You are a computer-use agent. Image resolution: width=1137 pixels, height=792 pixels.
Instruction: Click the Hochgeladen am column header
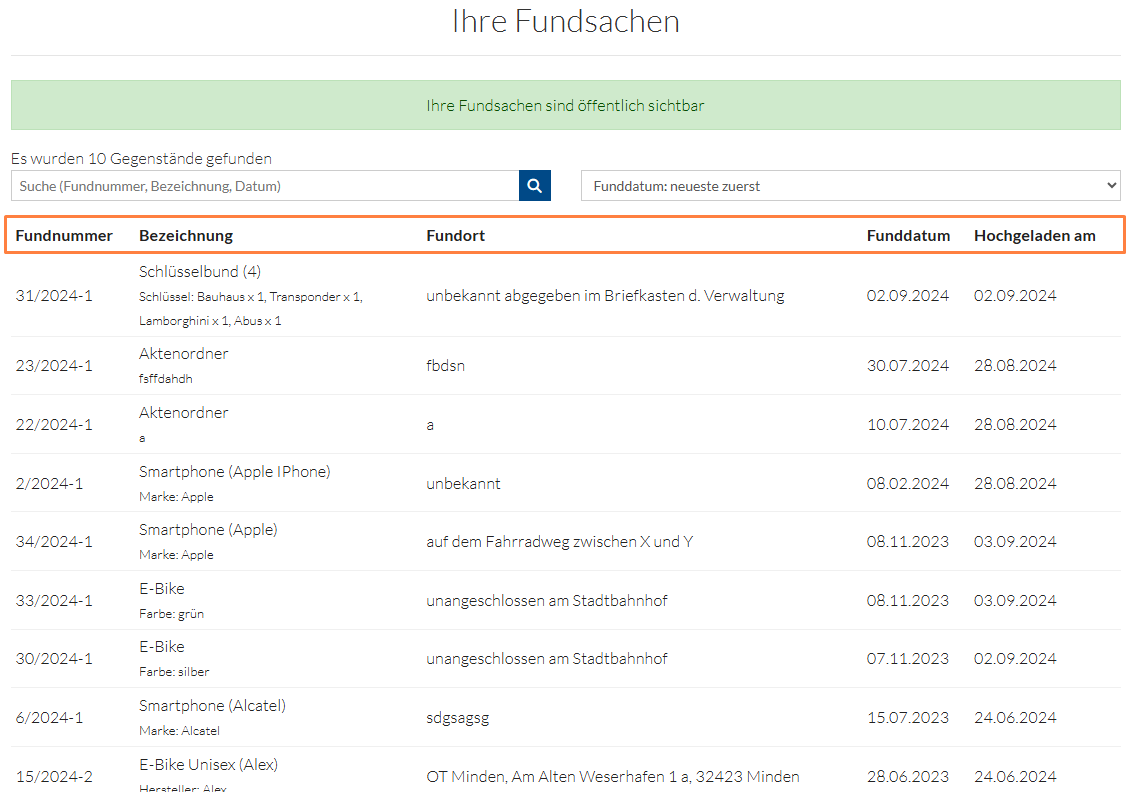click(1034, 236)
